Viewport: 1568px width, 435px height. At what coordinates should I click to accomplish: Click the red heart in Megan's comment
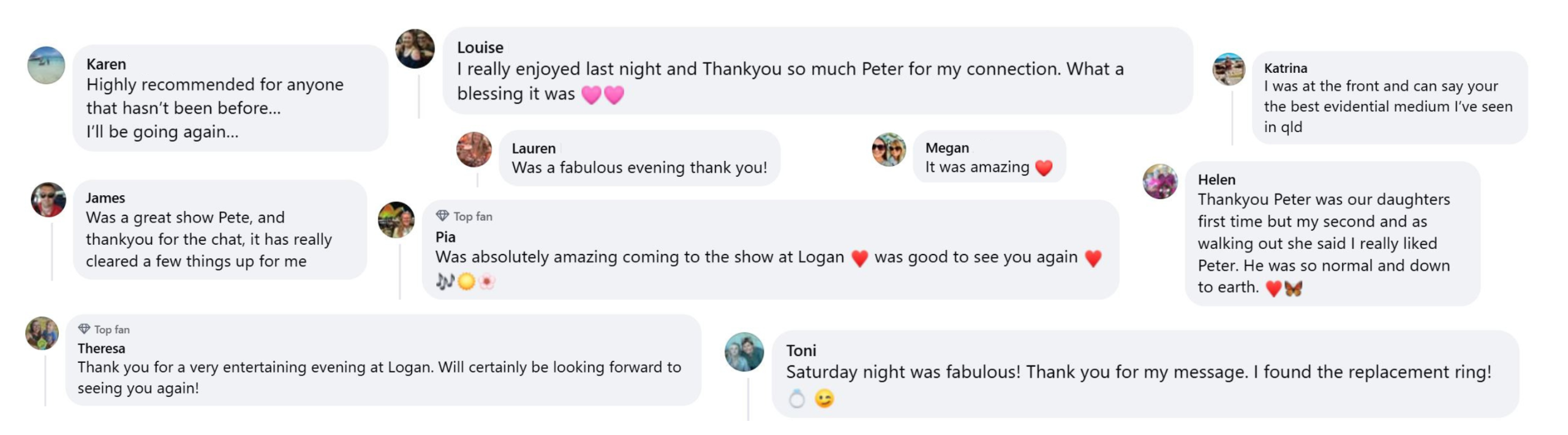coord(1044,168)
